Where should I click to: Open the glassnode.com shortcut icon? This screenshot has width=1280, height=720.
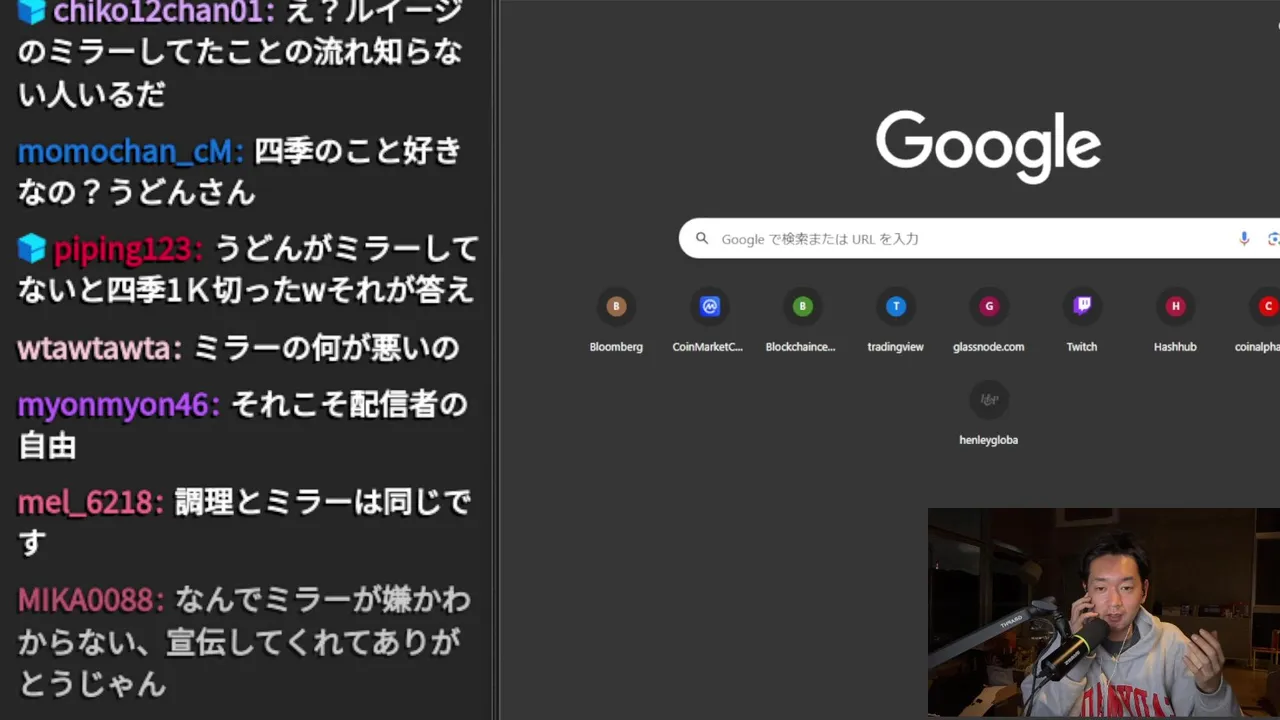coord(989,306)
